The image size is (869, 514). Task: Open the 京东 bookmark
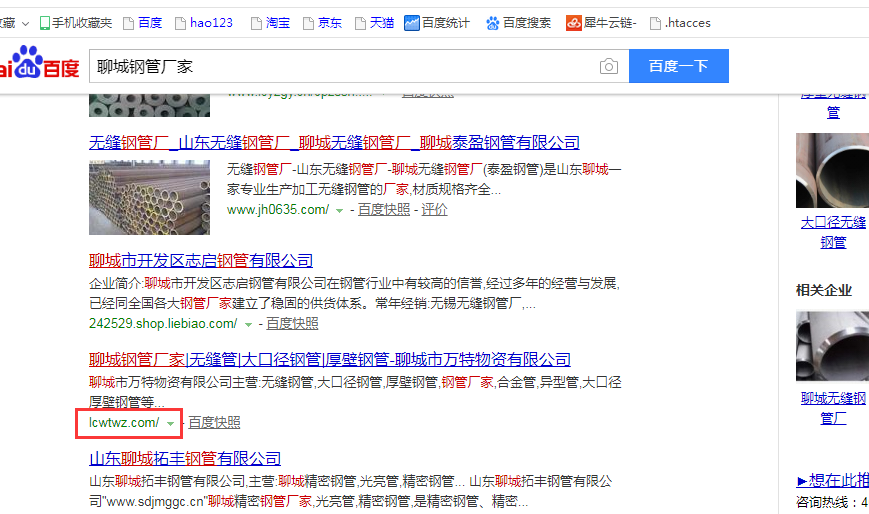point(323,23)
